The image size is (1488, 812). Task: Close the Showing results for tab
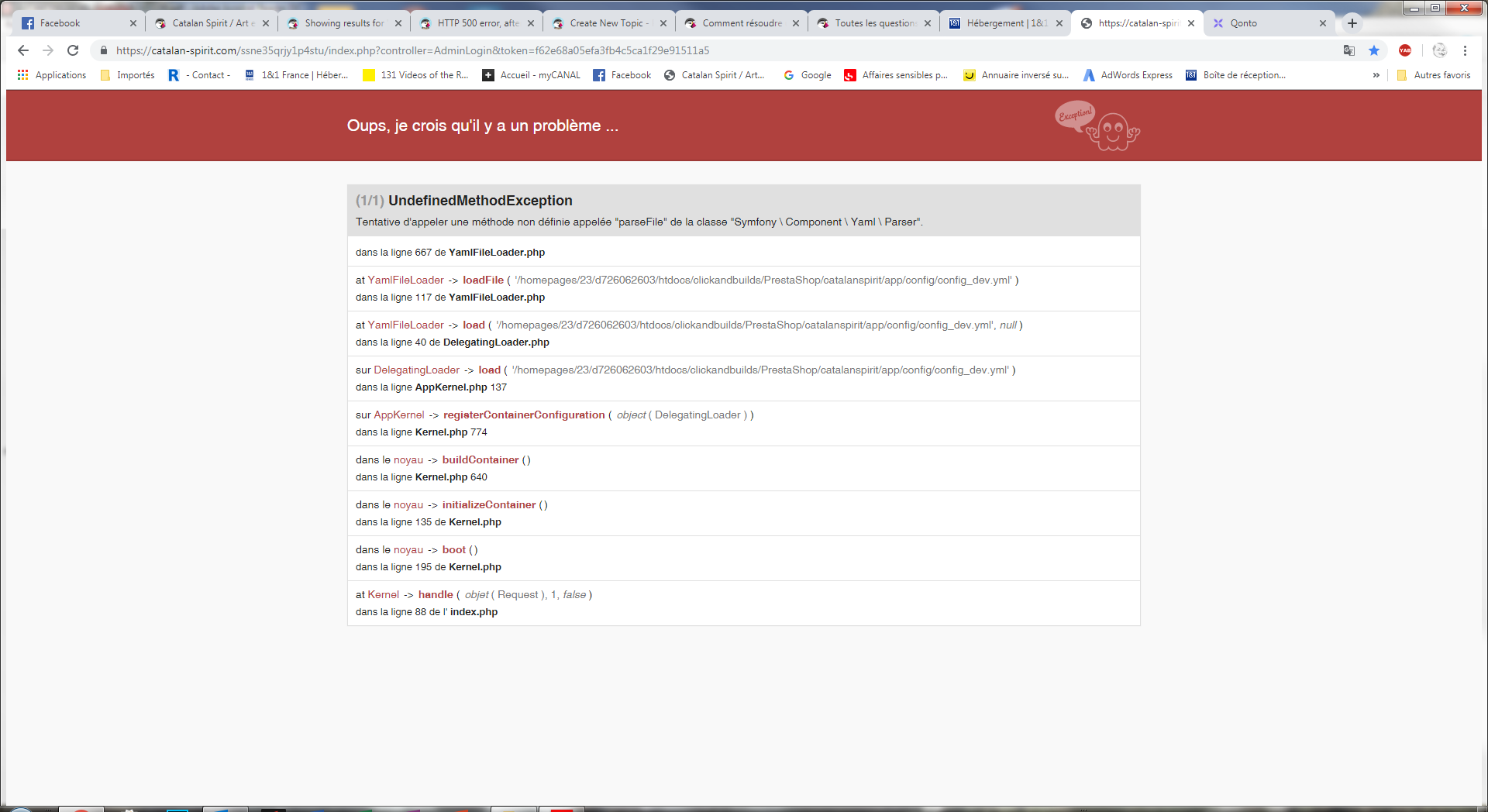pos(398,23)
